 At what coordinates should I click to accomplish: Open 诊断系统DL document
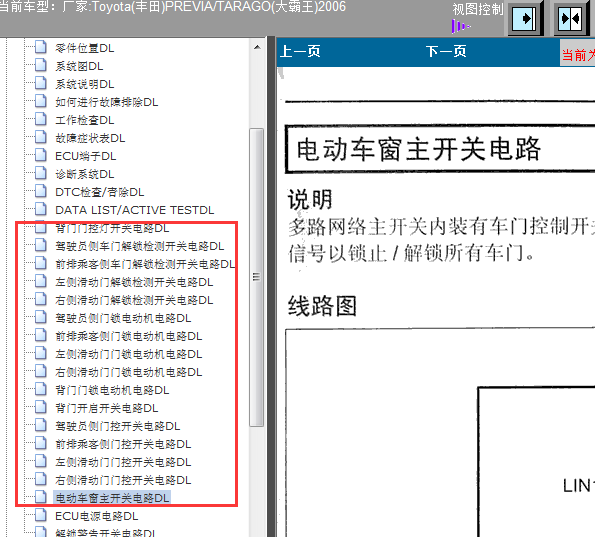pyautogui.click(x=85, y=174)
